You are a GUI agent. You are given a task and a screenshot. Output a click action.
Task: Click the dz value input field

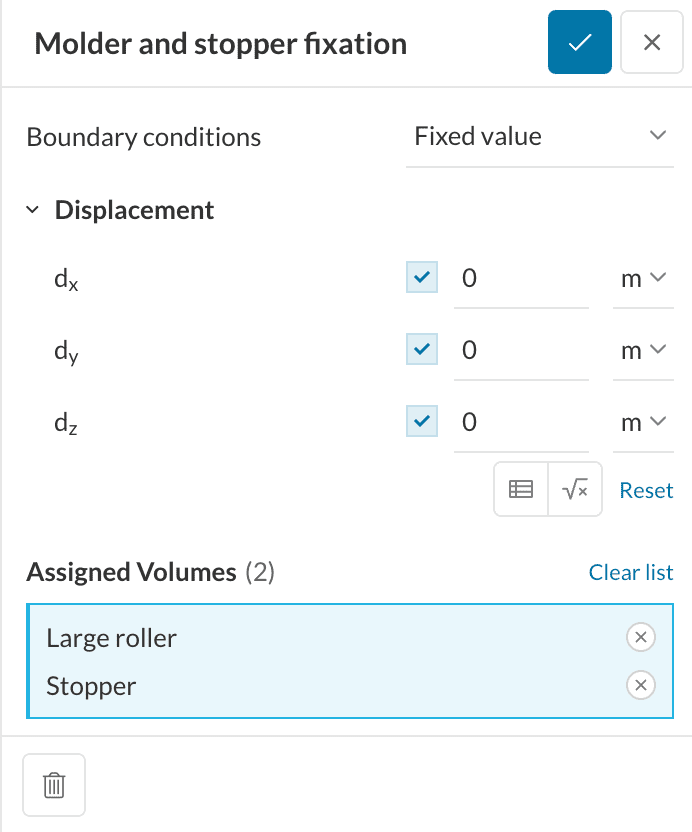(x=520, y=423)
